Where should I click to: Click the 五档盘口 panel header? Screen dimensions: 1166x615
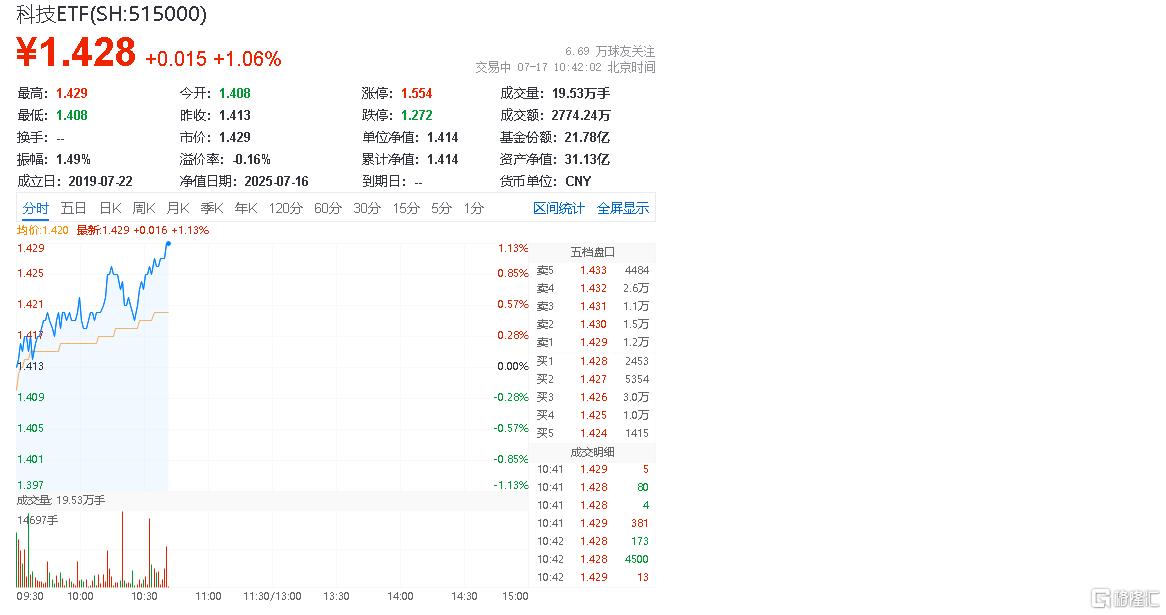pyautogui.click(x=593, y=252)
